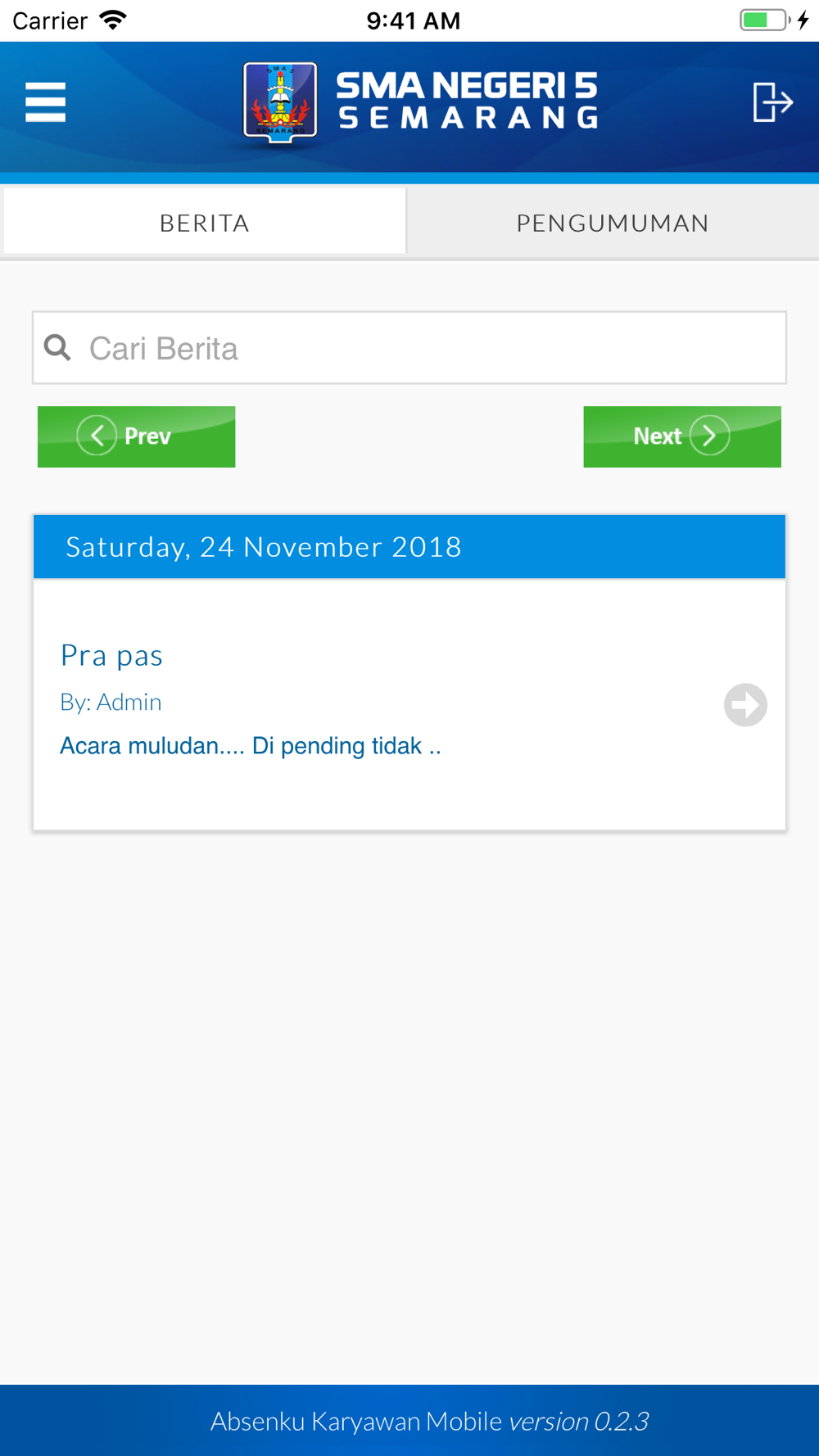Focus the Cari Berita search field

[409, 347]
